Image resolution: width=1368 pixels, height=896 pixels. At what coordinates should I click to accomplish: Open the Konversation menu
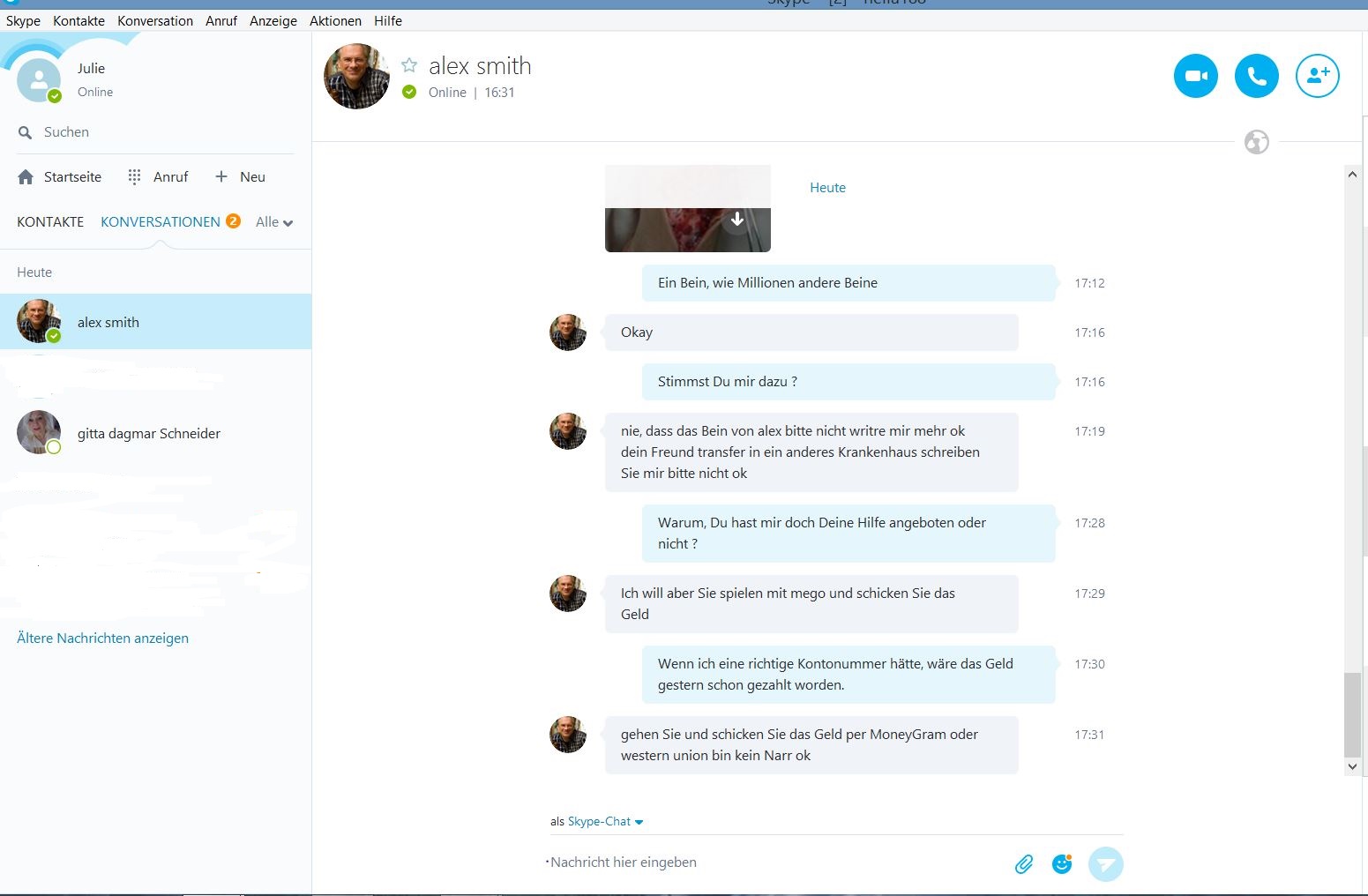(x=155, y=21)
